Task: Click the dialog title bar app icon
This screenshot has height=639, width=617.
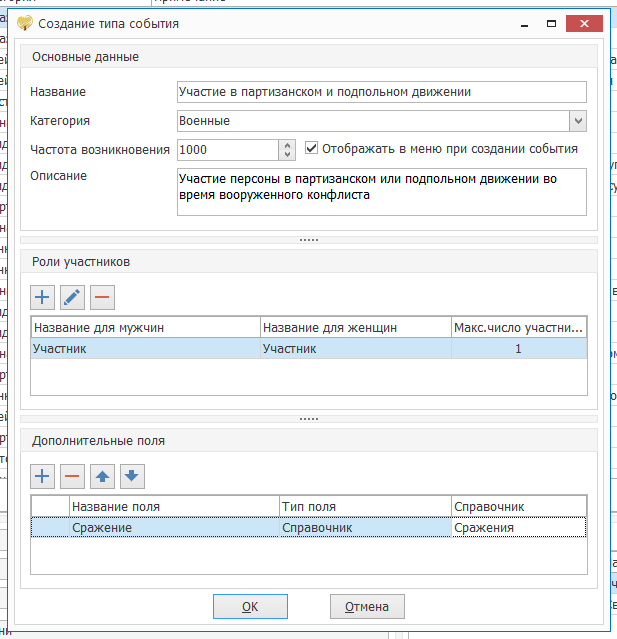Action: coord(25,23)
